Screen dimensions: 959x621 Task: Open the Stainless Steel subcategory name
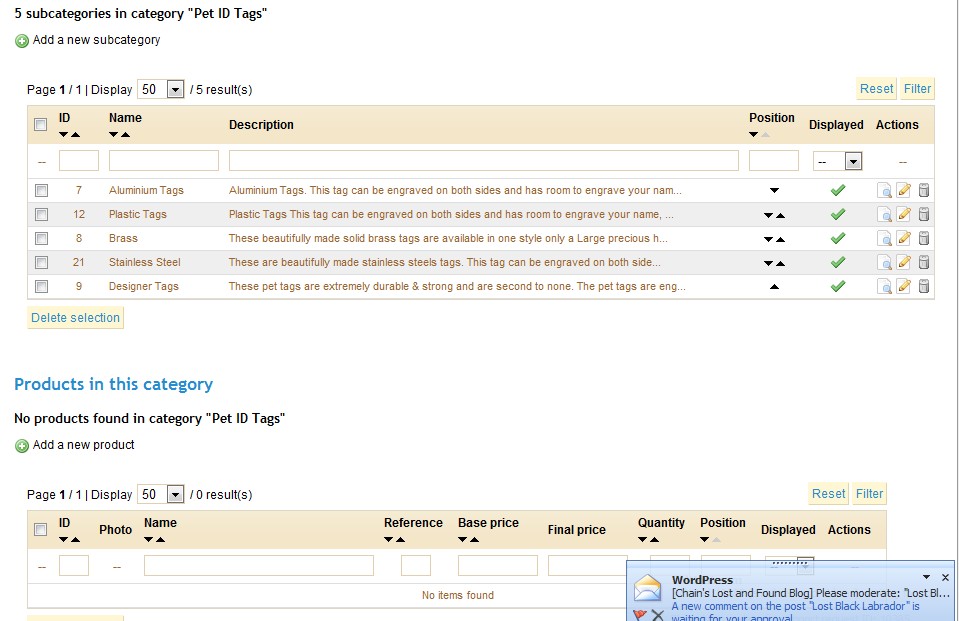tap(144, 262)
